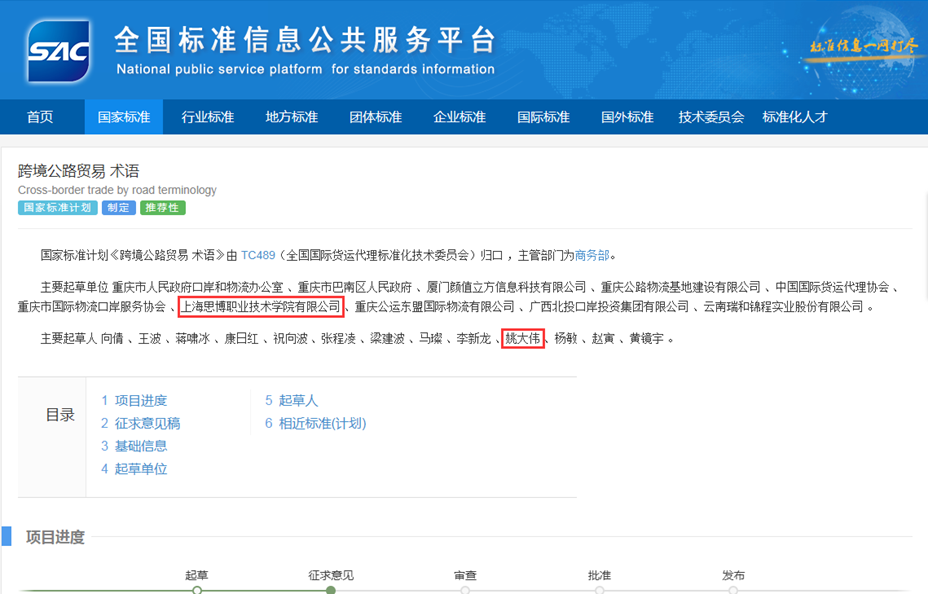This screenshot has width=928, height=594.
Task: Jump to 6 相近标准(计划) section
Action: click(316, 424)
